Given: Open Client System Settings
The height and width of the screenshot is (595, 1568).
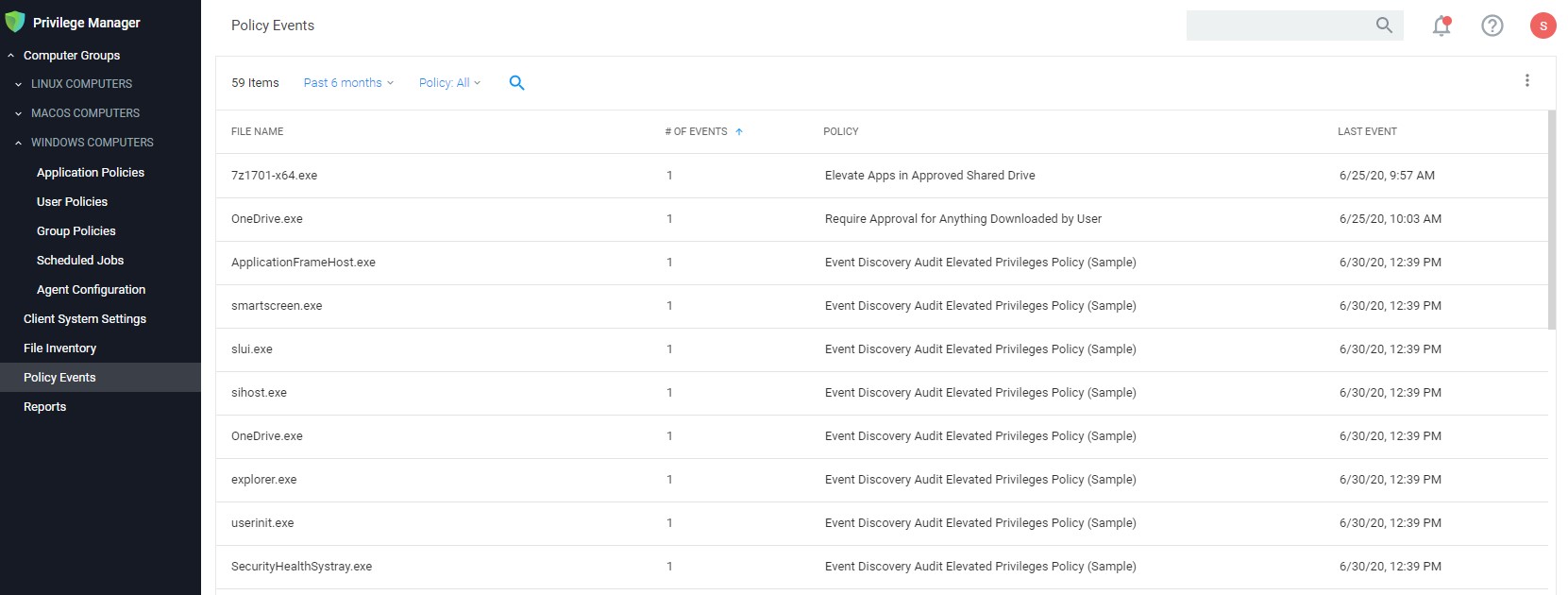Looking at the screenshot, I should 85,319.
